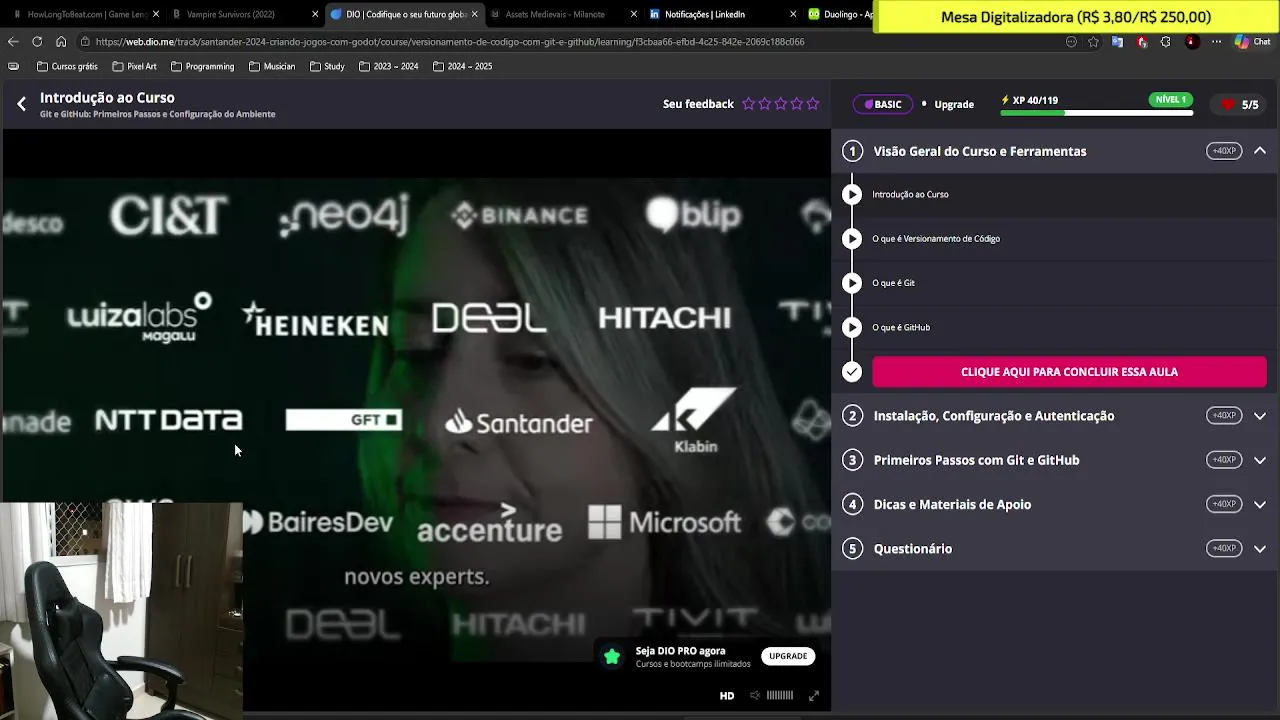
Task: Click module number 2 circle
Action: [852, 416]
